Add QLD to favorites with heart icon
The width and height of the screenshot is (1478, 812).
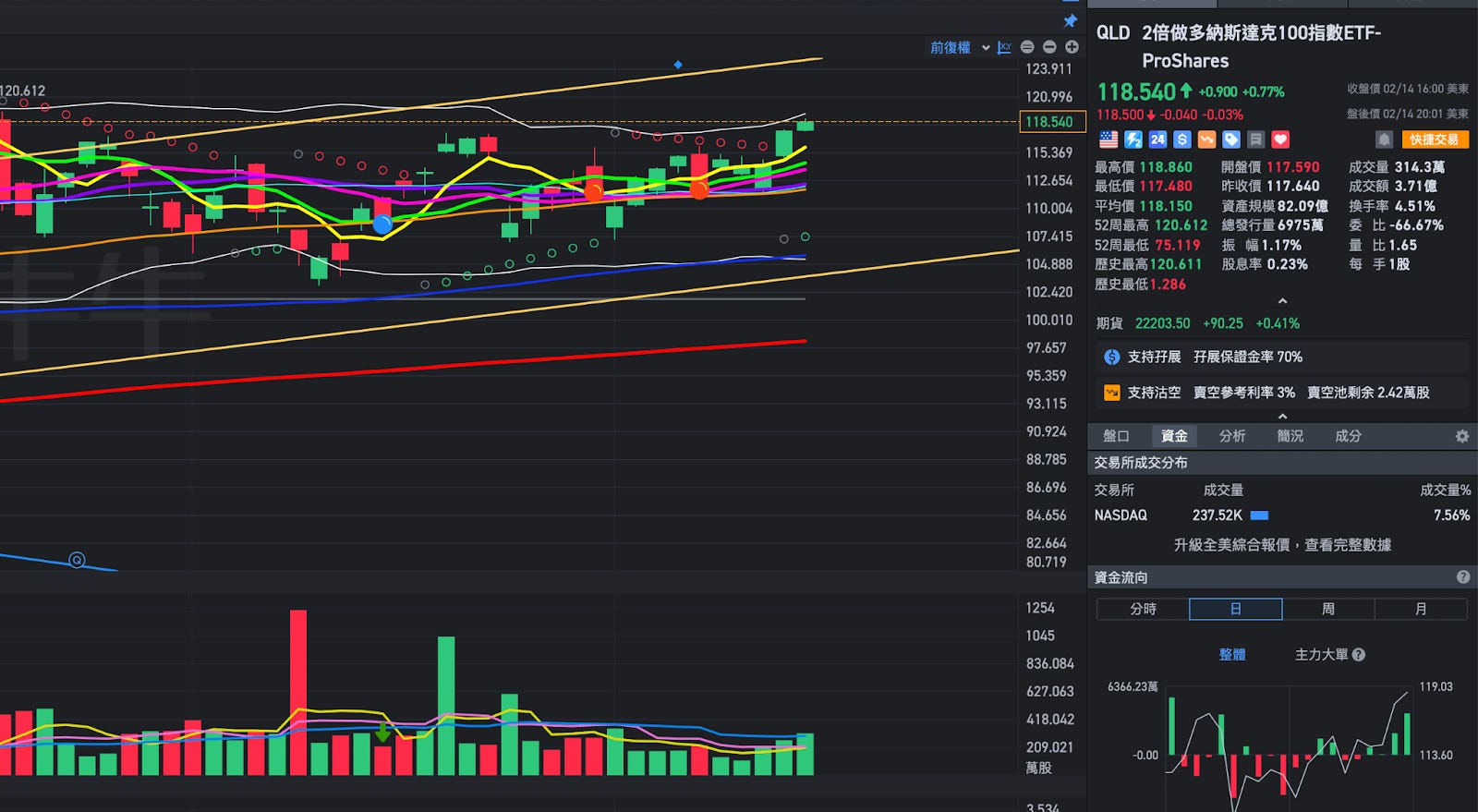[1280, 139]
